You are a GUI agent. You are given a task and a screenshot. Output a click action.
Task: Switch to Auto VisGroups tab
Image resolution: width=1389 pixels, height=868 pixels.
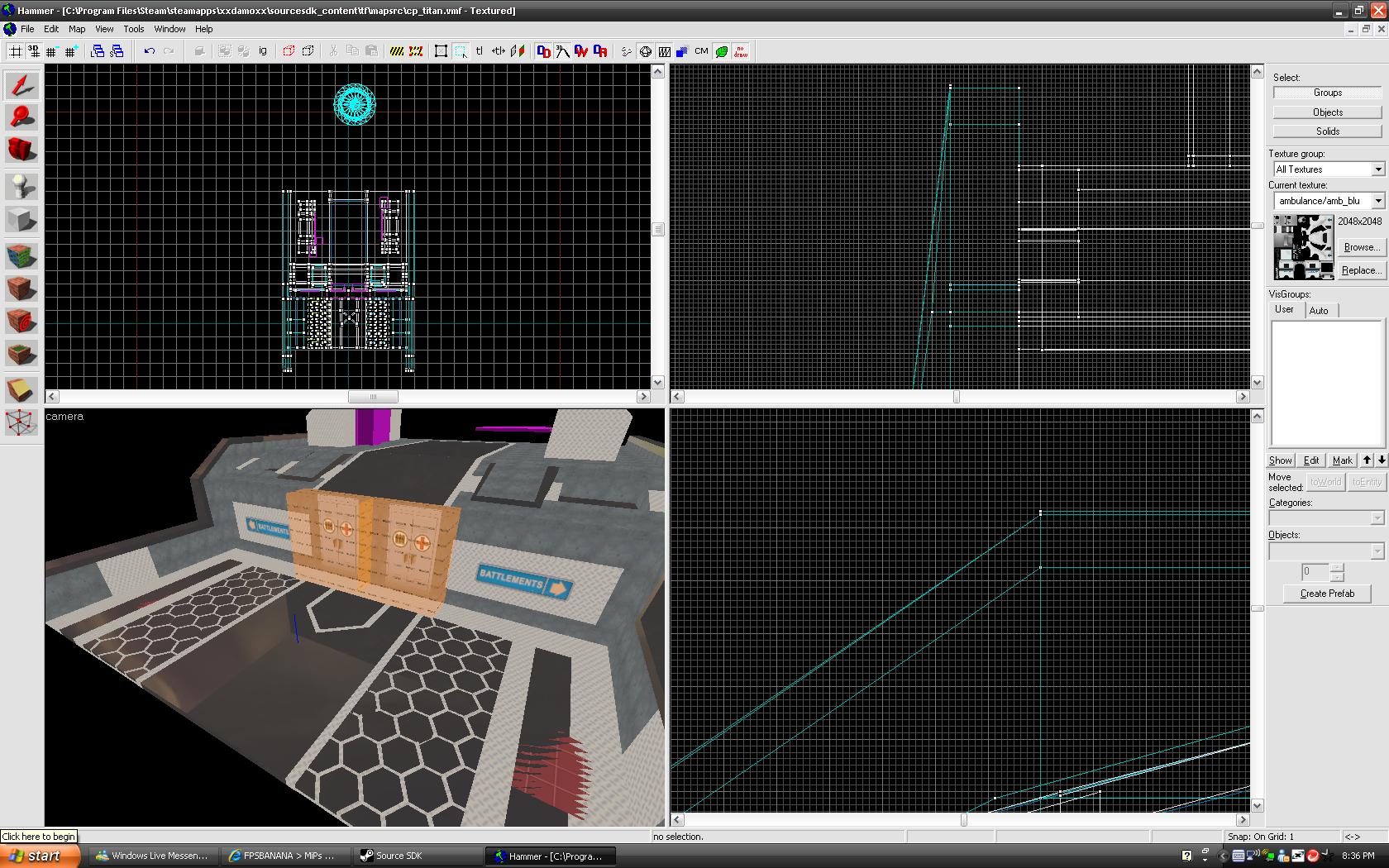[1320, 311]
